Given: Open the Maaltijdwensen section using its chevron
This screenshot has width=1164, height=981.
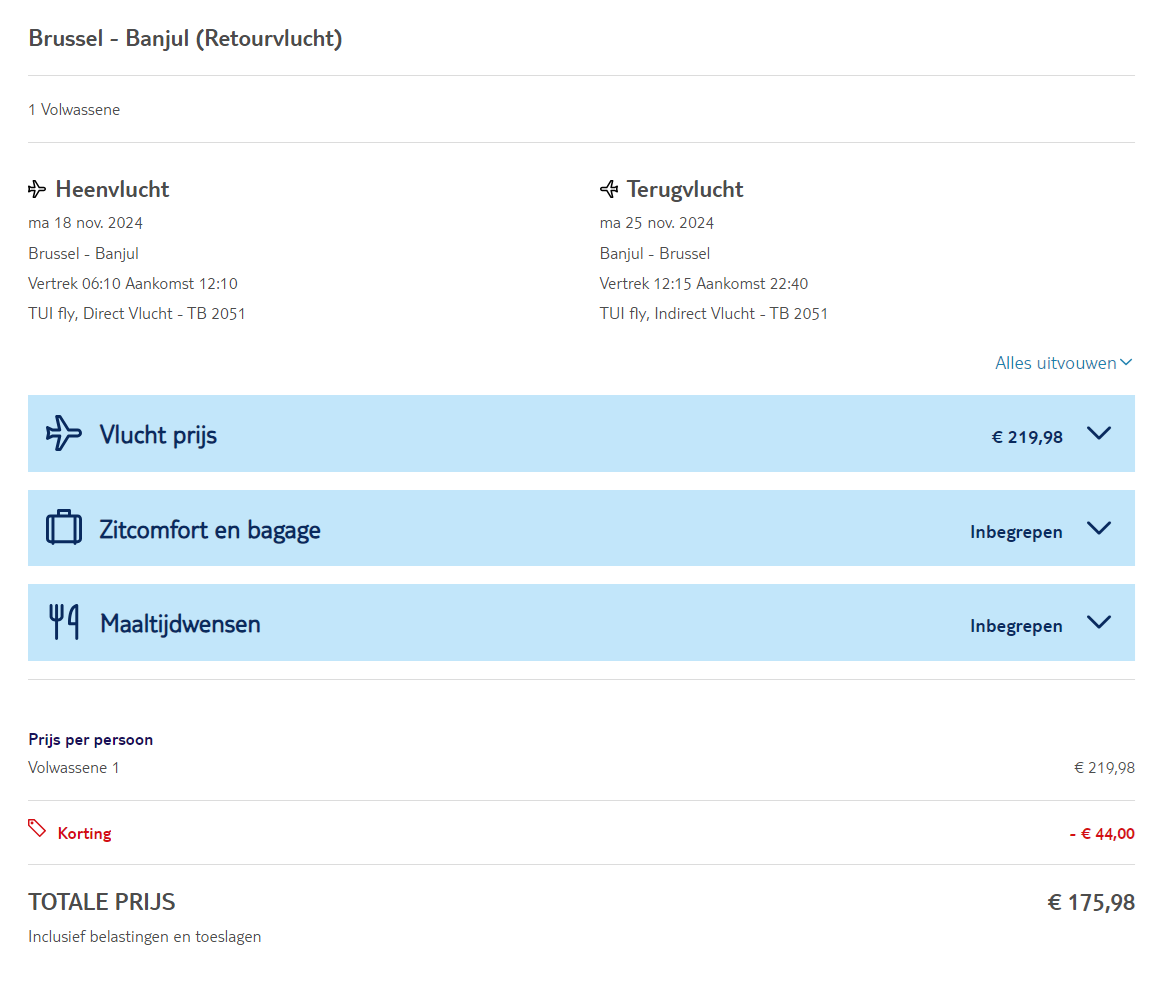Looking at the screenshot, I should pyautogui.click(x=1099, y=622).
